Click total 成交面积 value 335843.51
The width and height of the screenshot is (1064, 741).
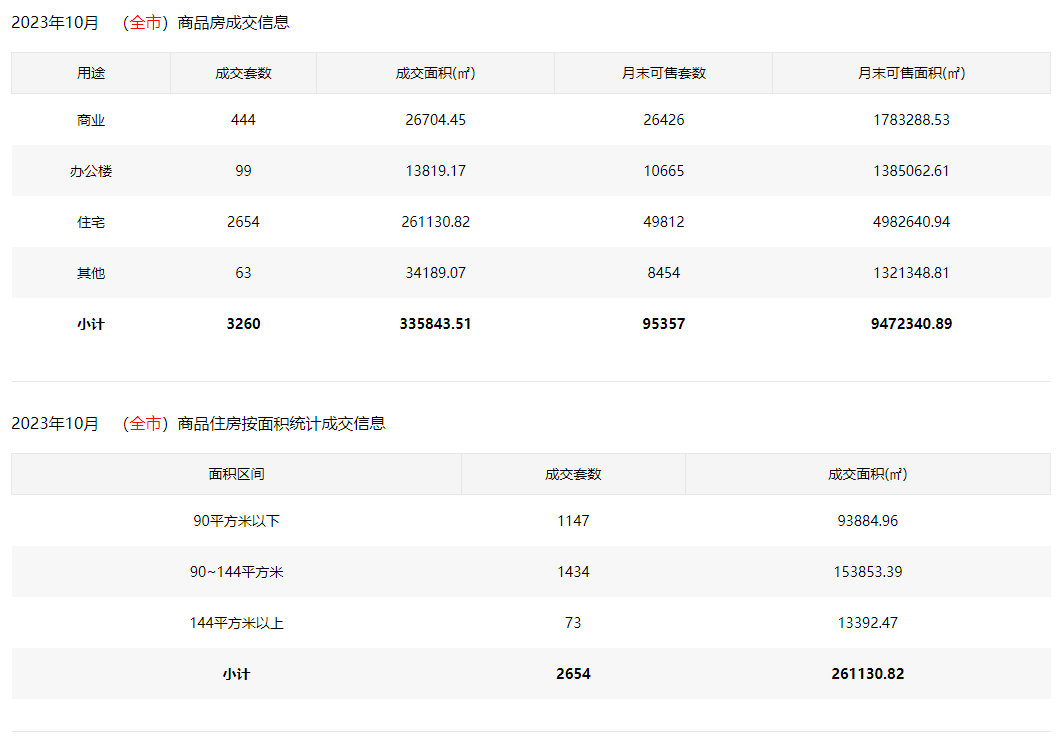(435, 324)
